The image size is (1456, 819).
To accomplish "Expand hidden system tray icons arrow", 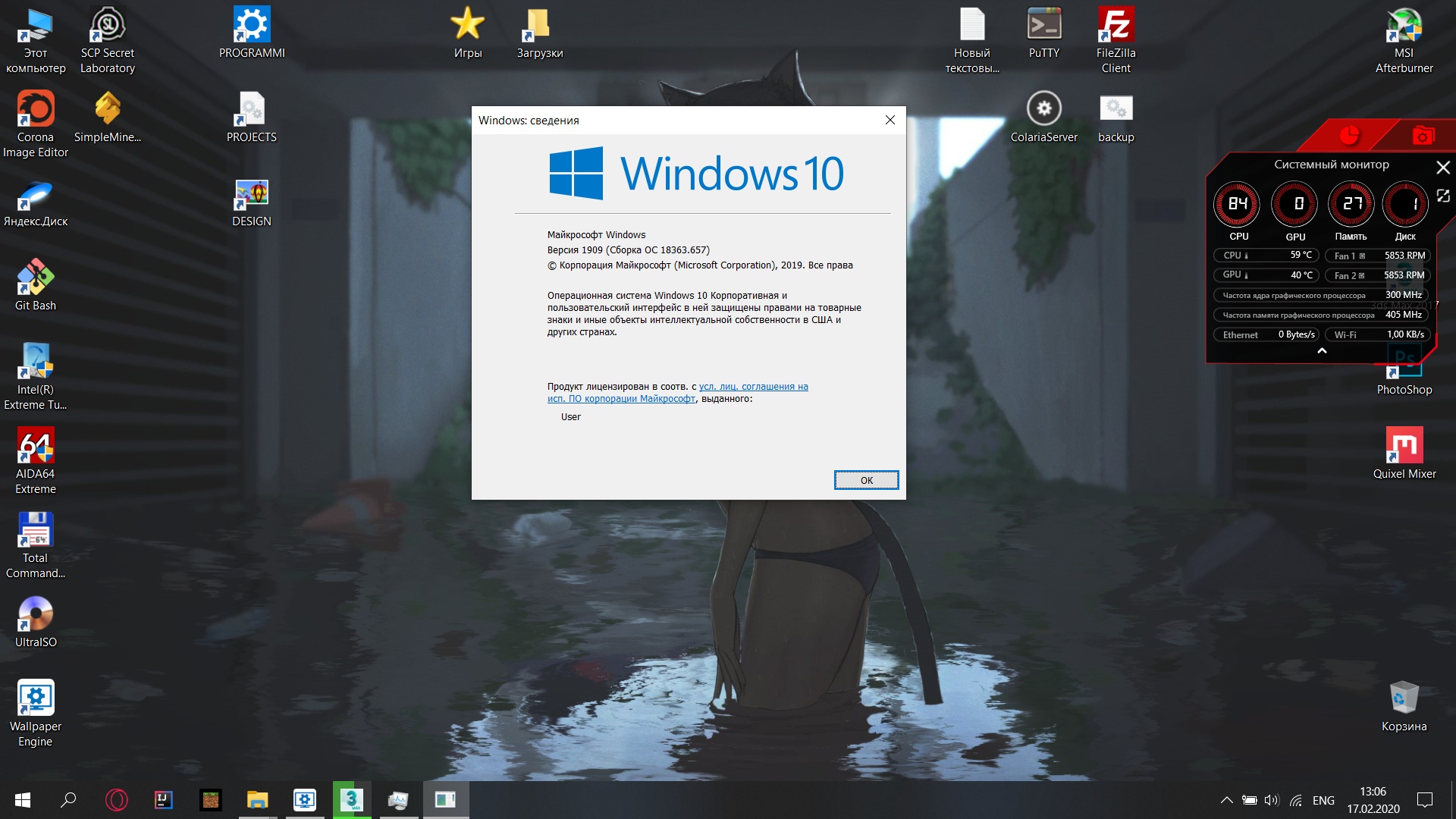I will (x=1226, y=800).
